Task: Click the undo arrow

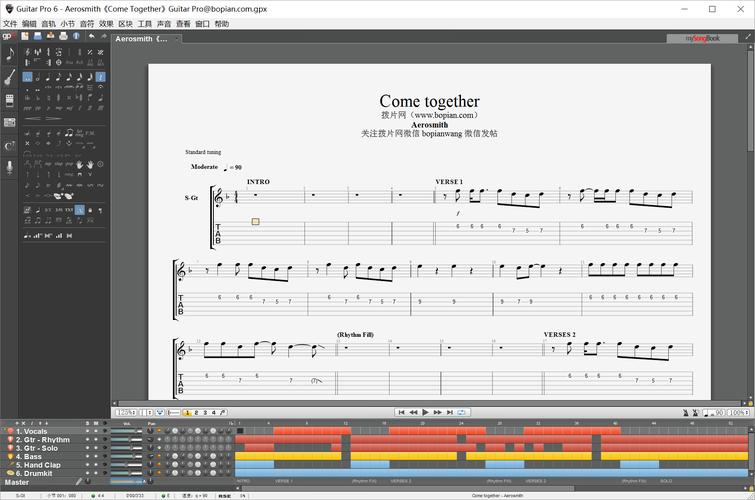Action: pos(91,36)
